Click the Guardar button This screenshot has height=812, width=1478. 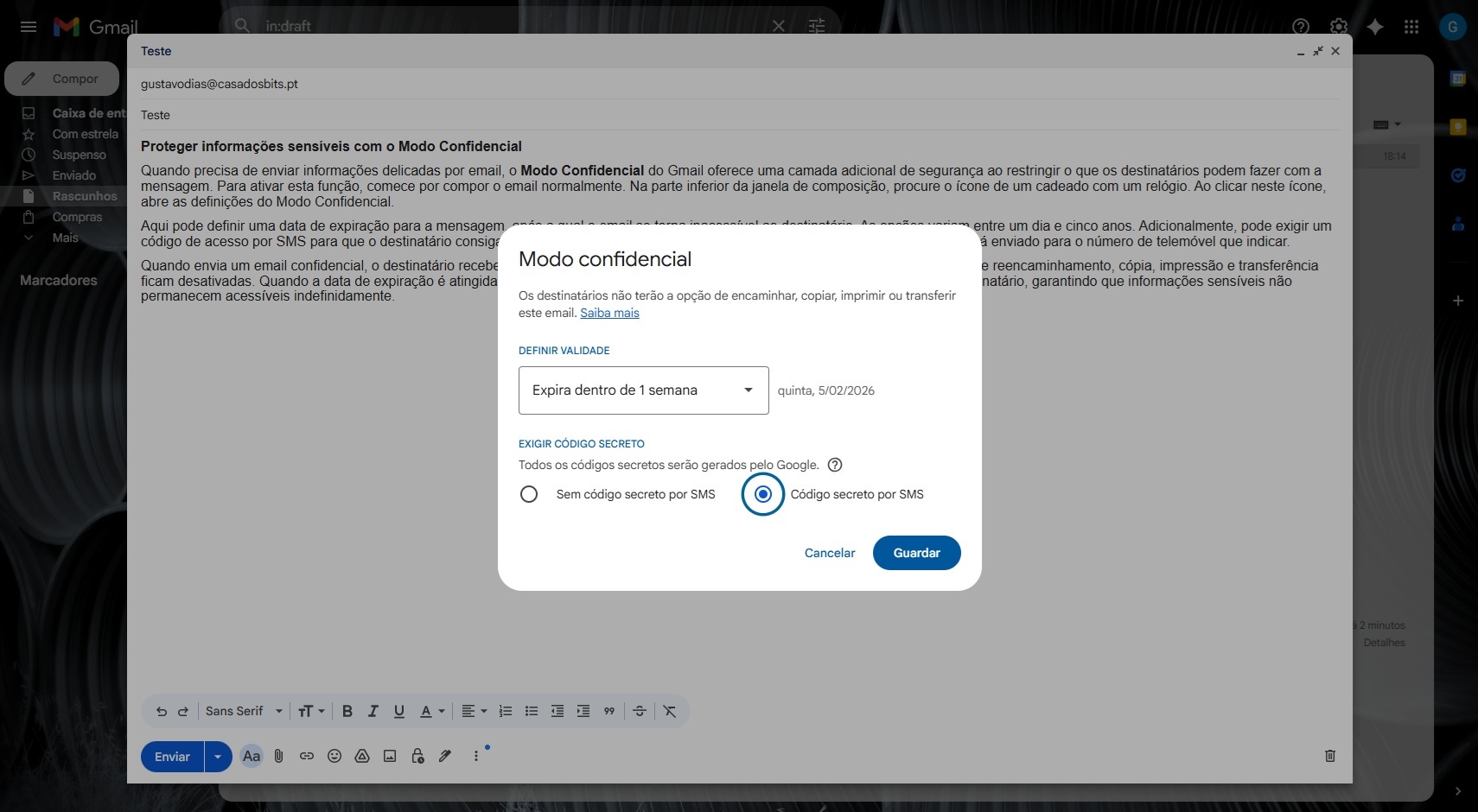[x=916, y=553]
